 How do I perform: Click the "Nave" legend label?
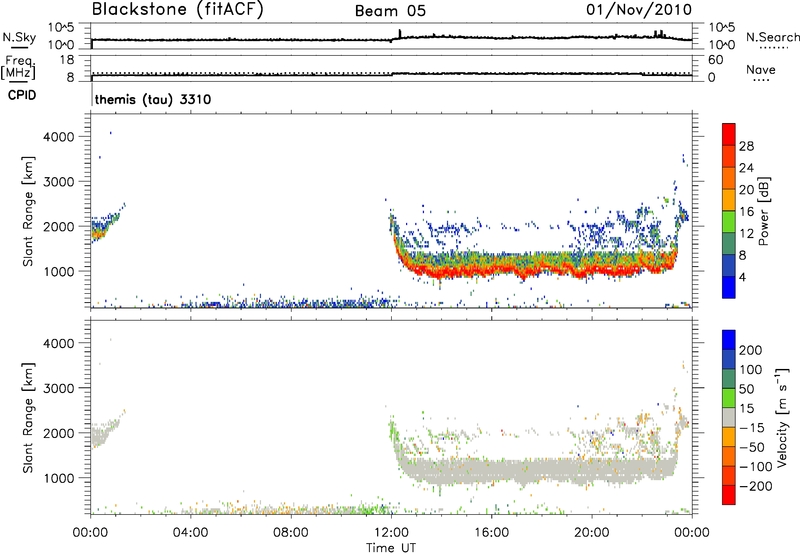[761, 70]
